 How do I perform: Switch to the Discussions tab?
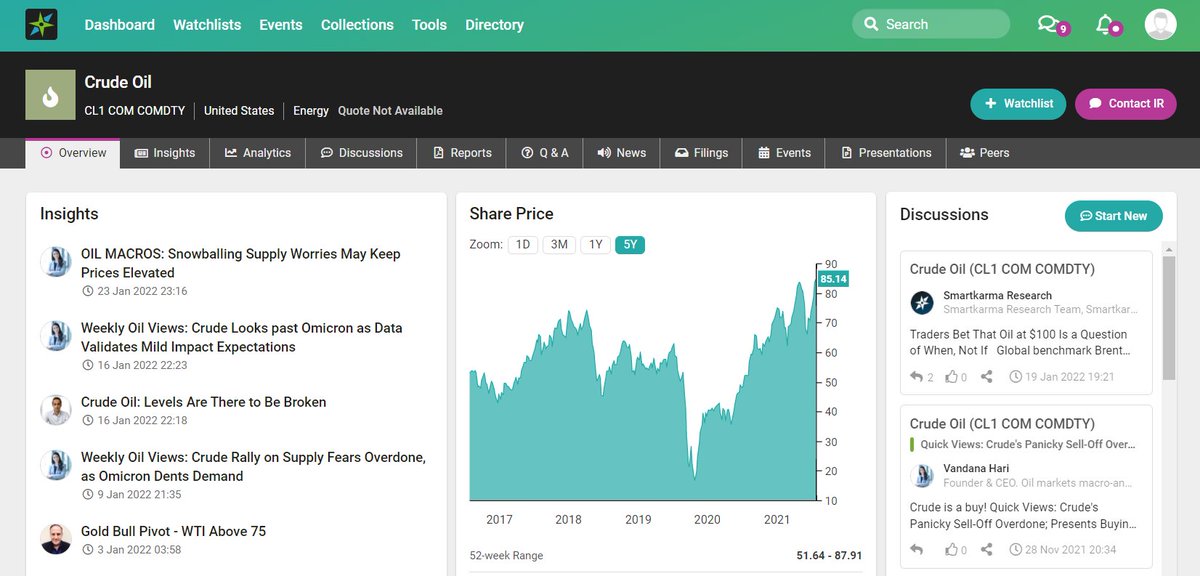tap(362, 153)
